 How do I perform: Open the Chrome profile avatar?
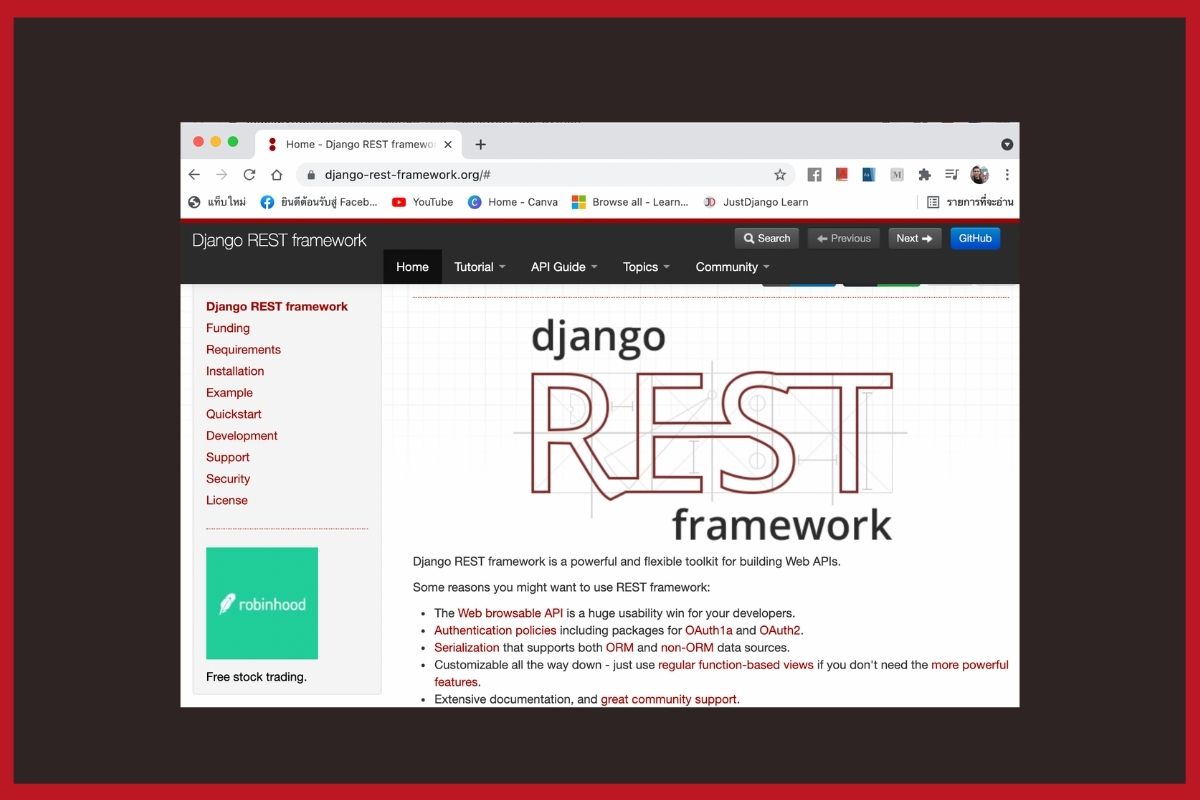coord(979,174)
